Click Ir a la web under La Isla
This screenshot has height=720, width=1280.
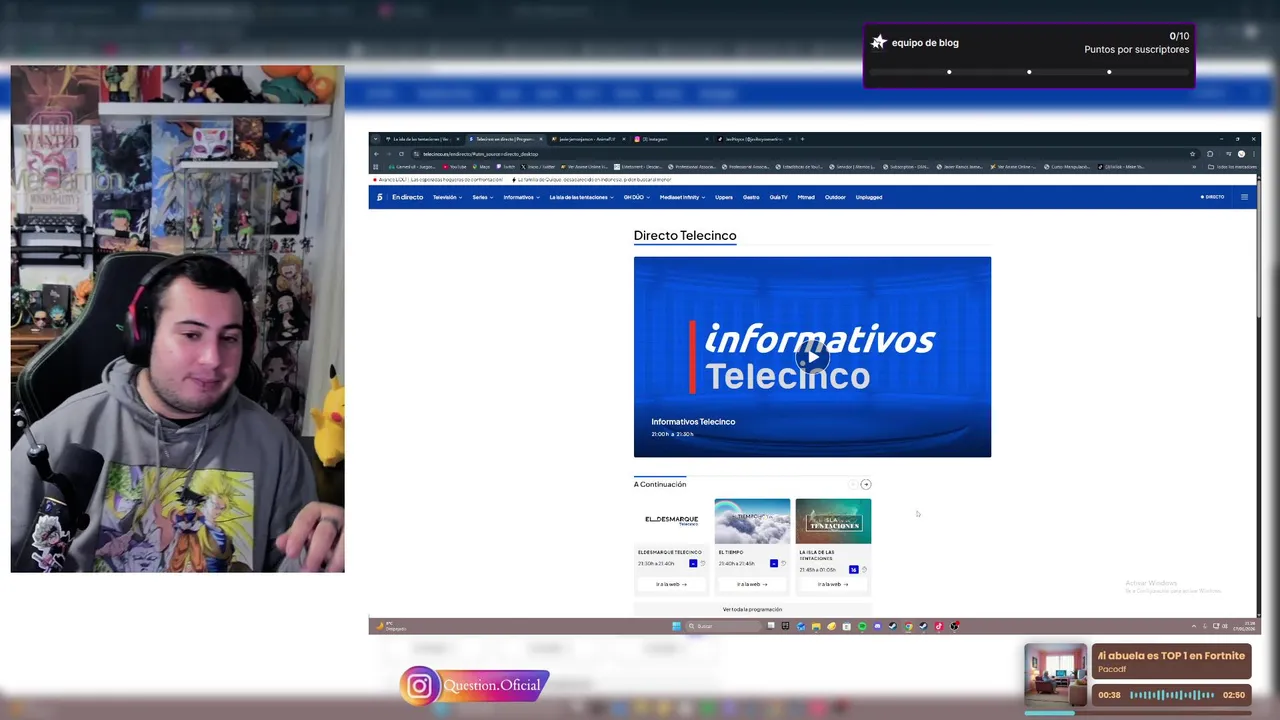point(833,584)
